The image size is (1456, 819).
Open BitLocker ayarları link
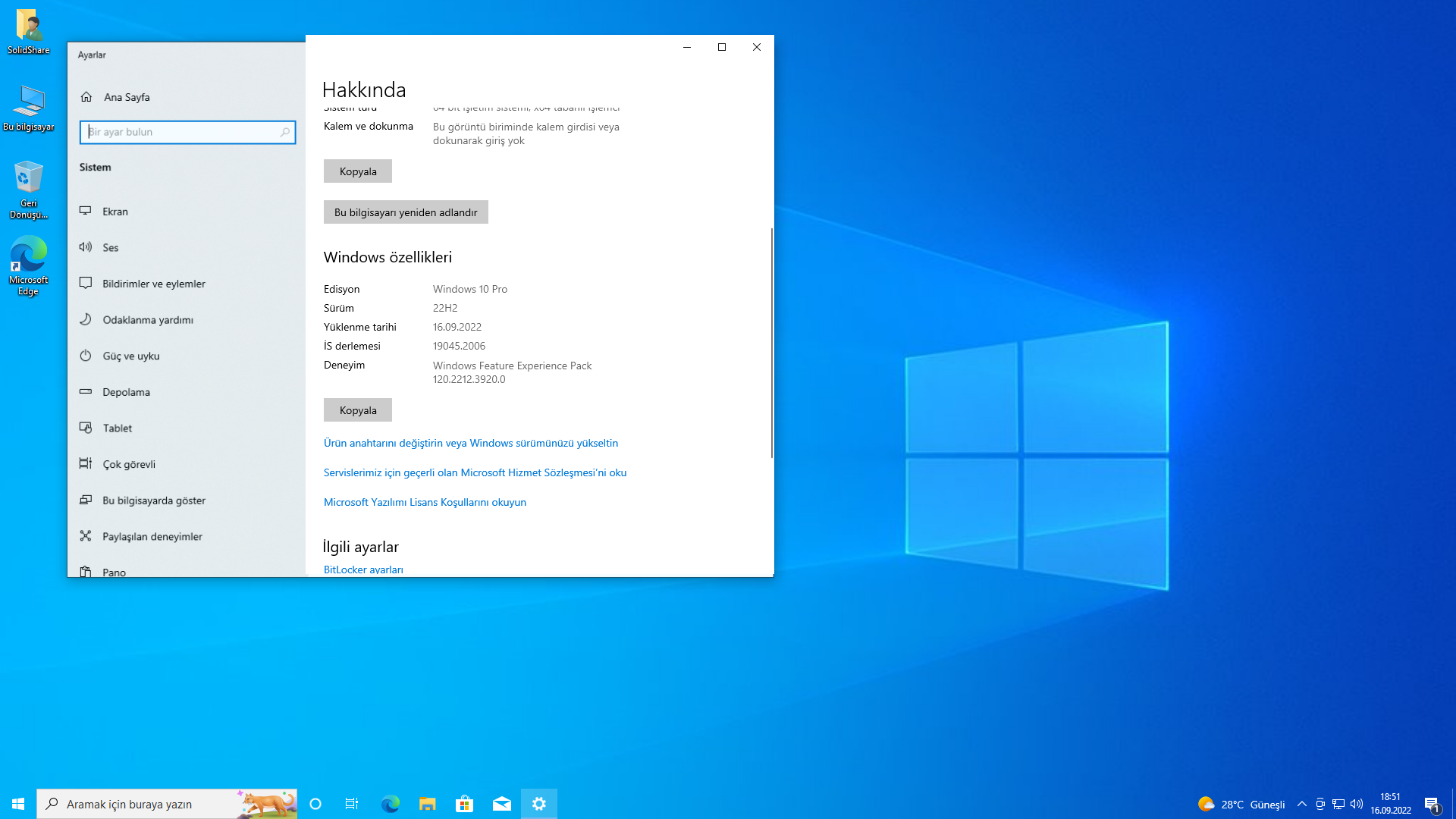coord(363,570)
